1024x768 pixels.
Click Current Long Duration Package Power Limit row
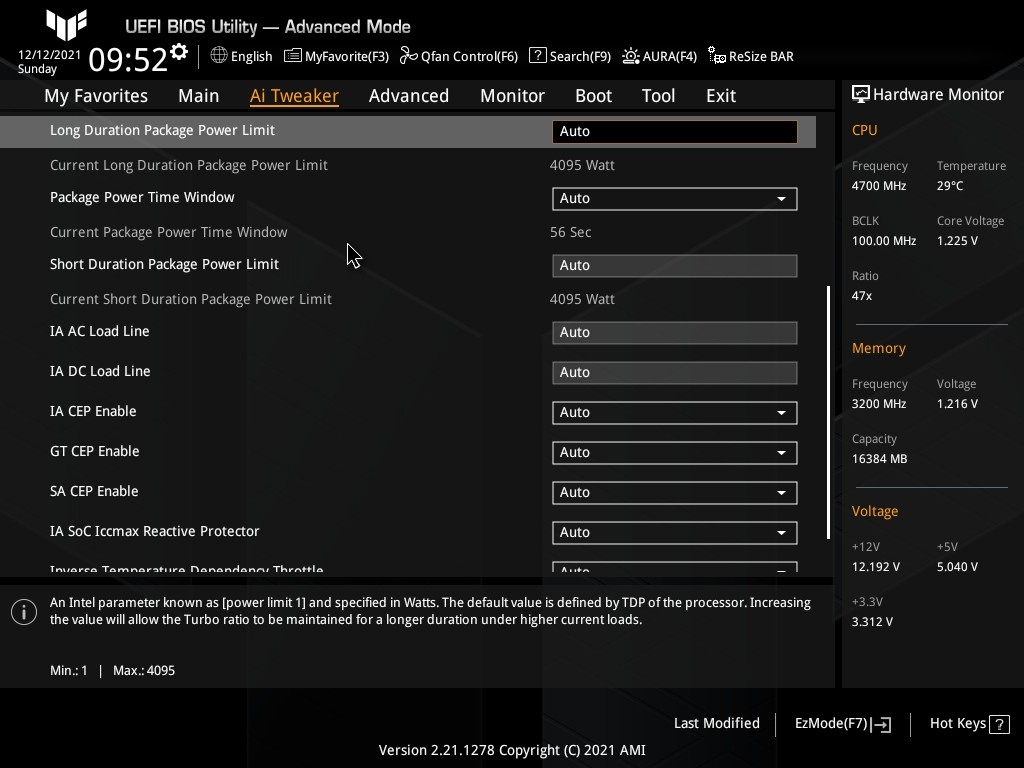408,165
